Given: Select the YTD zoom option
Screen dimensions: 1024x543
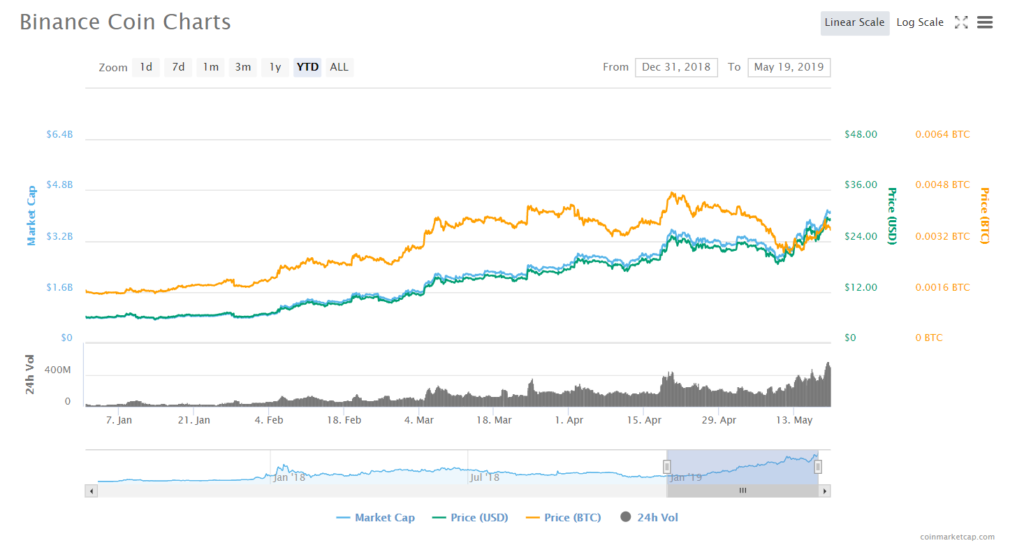Looking at the screenshot, I should pos(307,67).
